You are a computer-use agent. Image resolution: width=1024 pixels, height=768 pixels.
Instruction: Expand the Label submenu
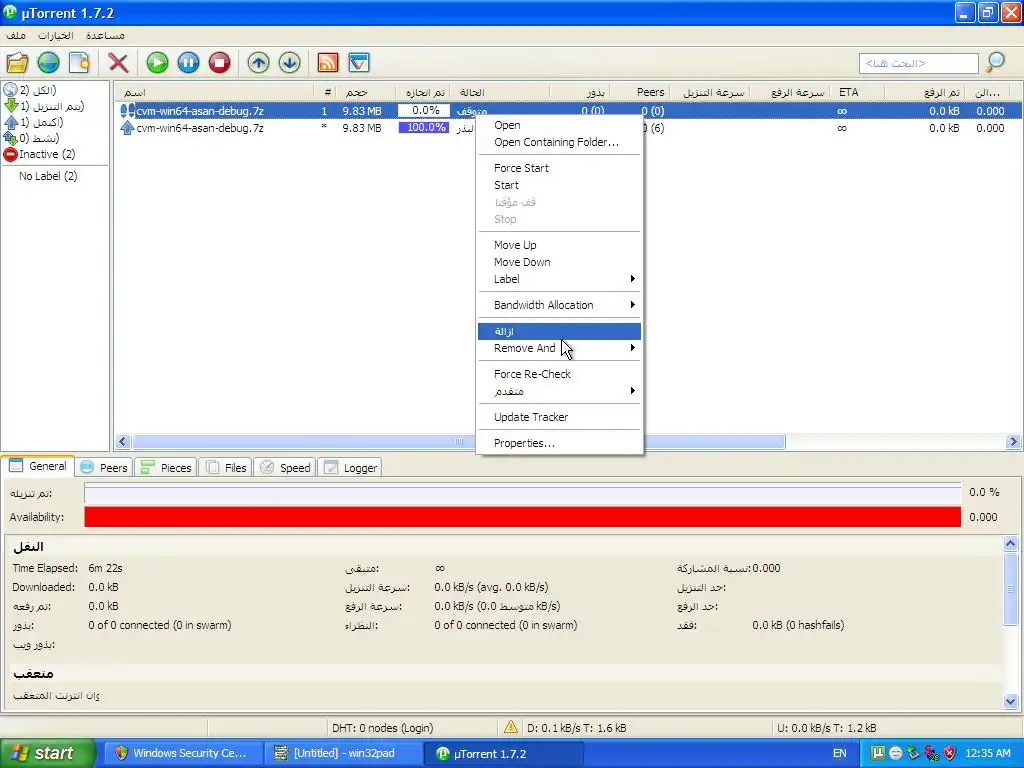559,279
